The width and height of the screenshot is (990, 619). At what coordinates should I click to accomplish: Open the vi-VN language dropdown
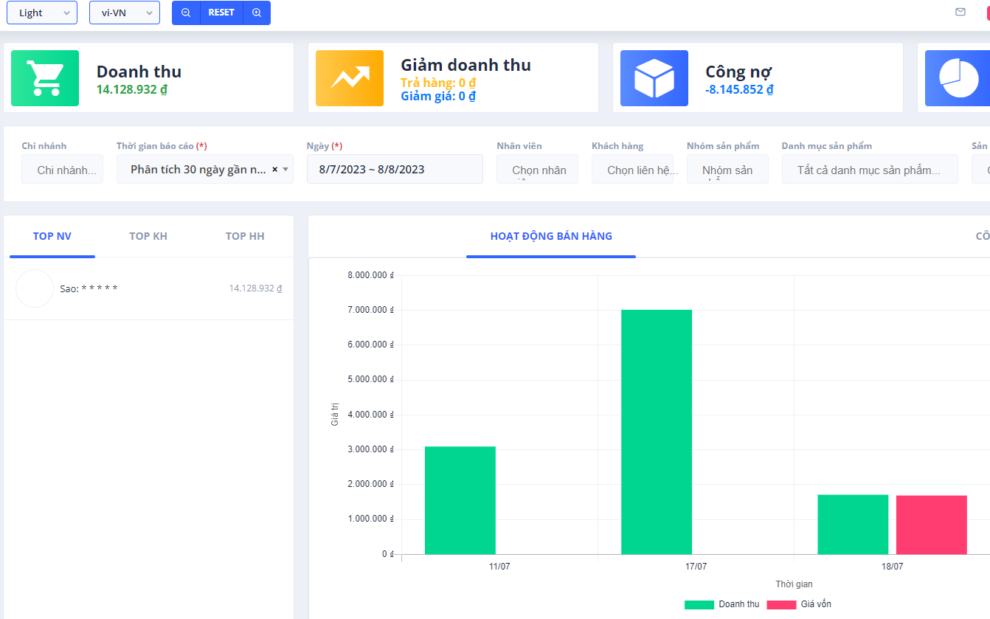click(x=124, y=13)
